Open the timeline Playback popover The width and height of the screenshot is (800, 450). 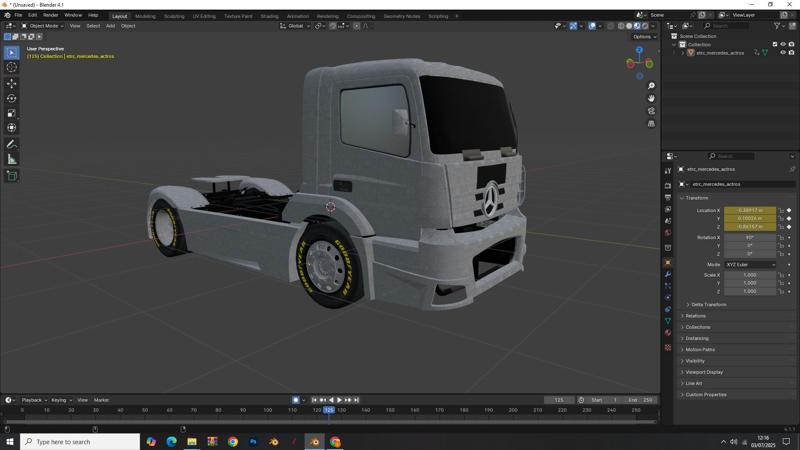tap(34, 400)
